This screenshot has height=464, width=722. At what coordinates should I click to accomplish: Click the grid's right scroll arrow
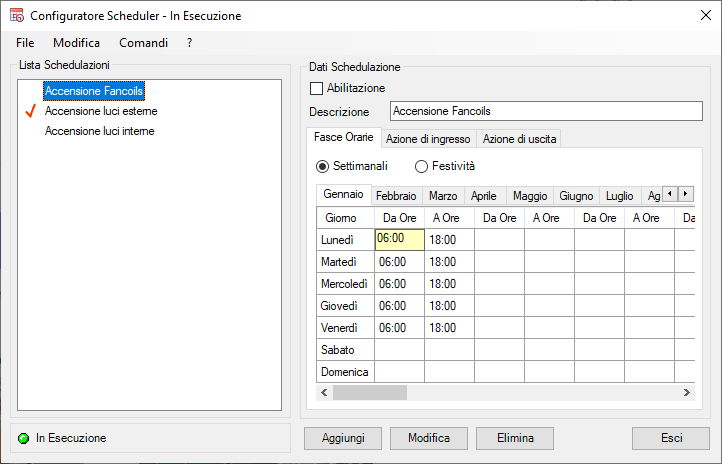tap(686, 393)
